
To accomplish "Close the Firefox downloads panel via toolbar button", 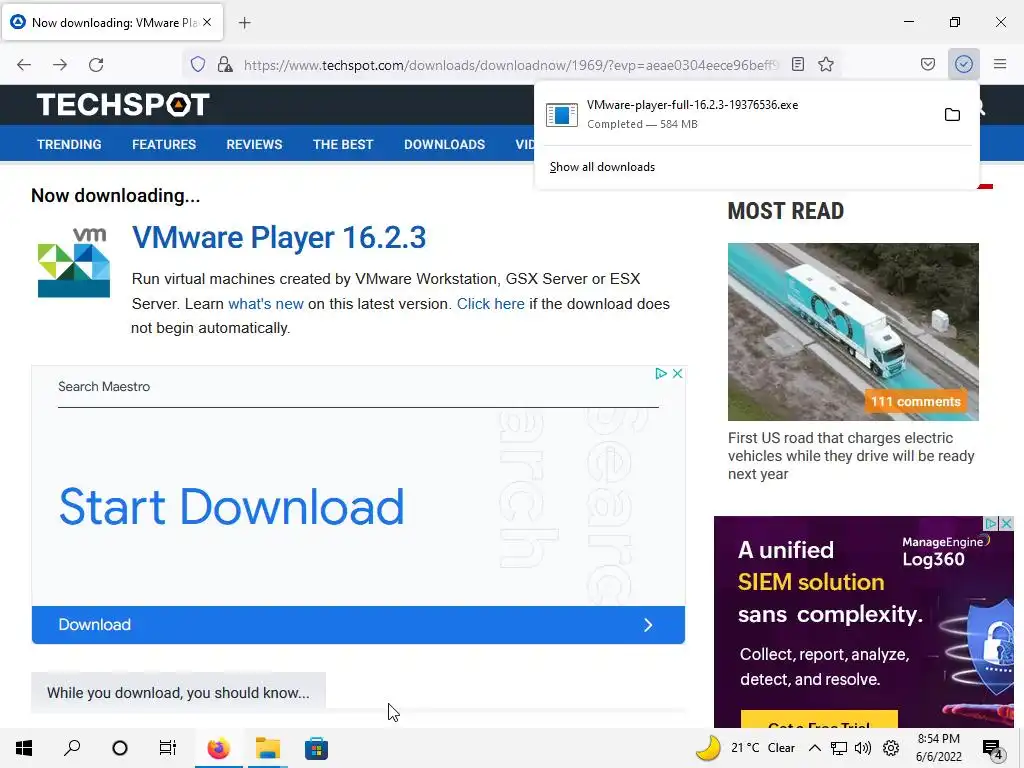I will pos(963,64).
